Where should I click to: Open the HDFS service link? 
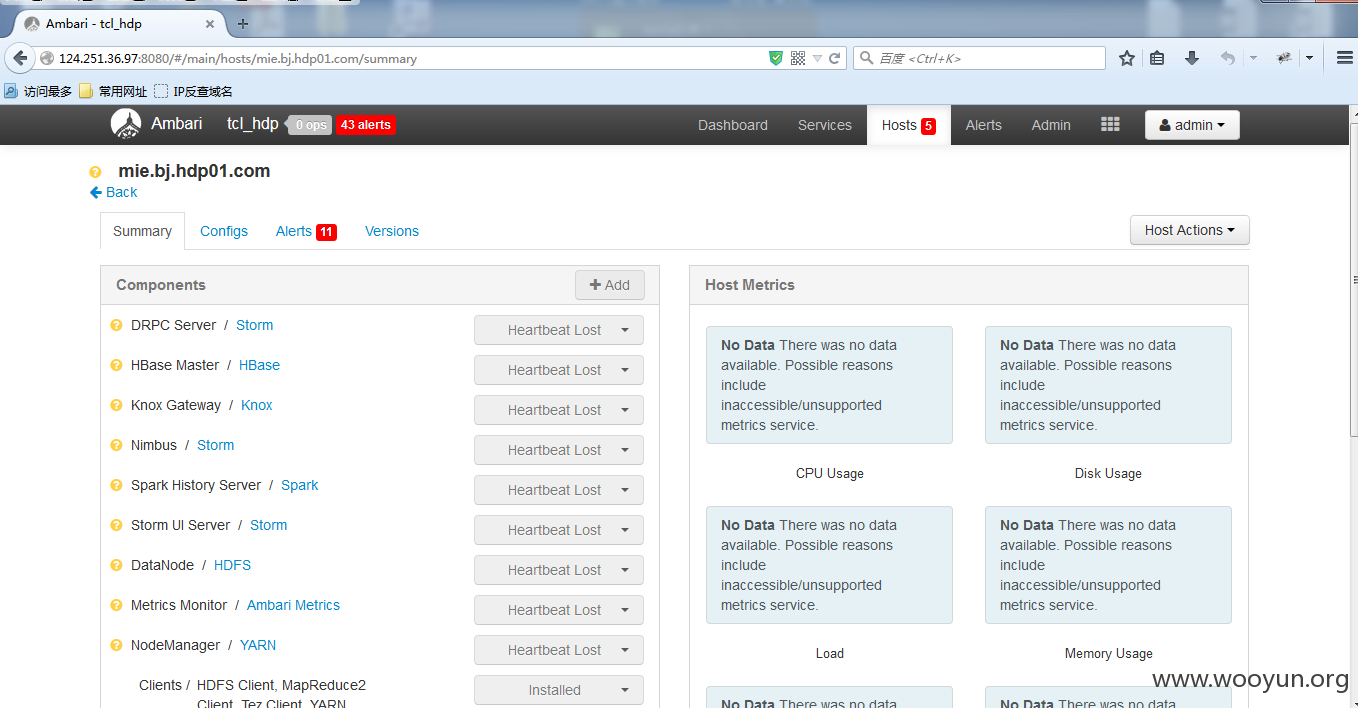coord(232,565)
